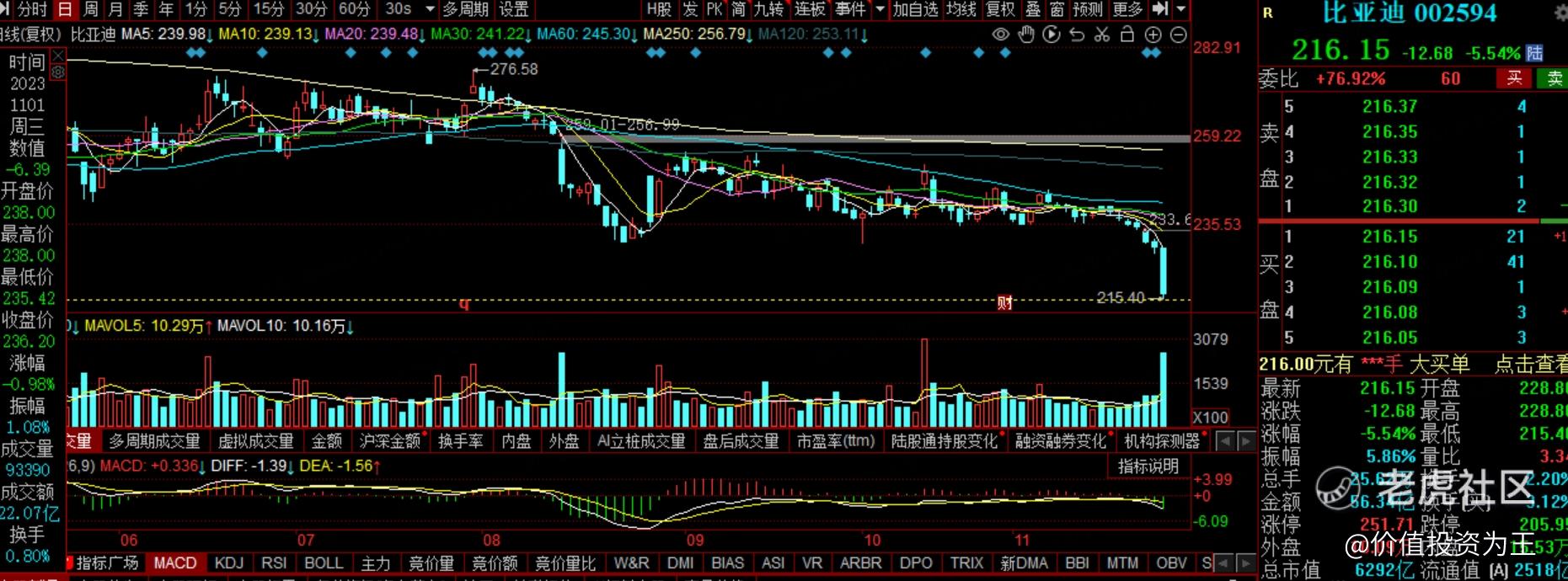Screen dimensions: 1568x581
Task: Switch to 15分 chart period
Action: [x=269, y=9]
